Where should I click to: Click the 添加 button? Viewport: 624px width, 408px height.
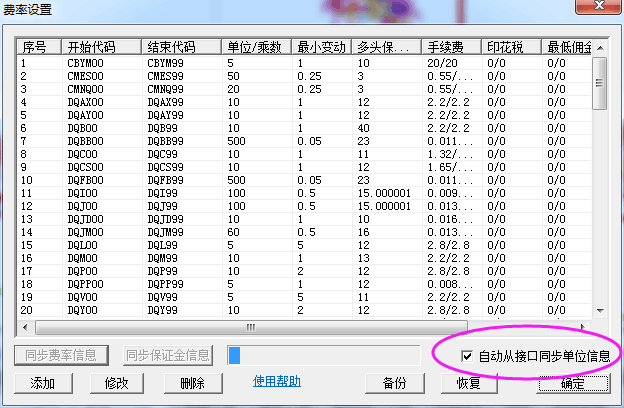coord(43,383)
